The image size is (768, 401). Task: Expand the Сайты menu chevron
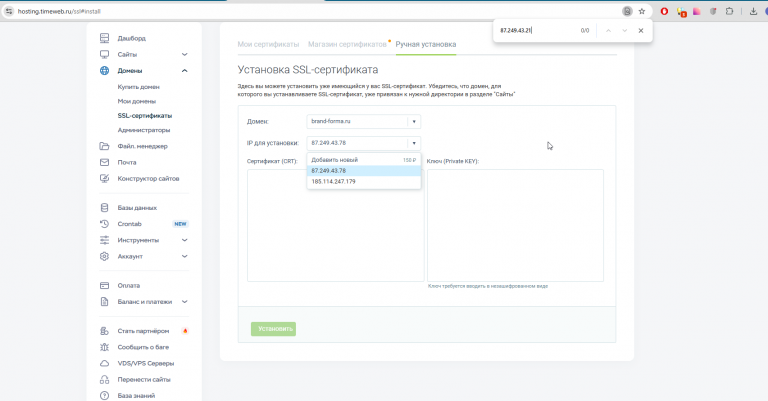185,54
